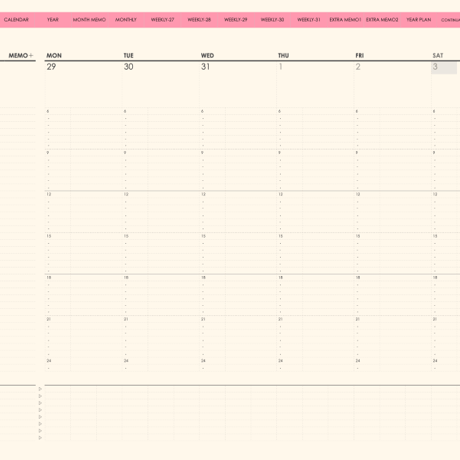
Task: Select the highlighted date 3 under Saturday
Action: click(444, 68)
